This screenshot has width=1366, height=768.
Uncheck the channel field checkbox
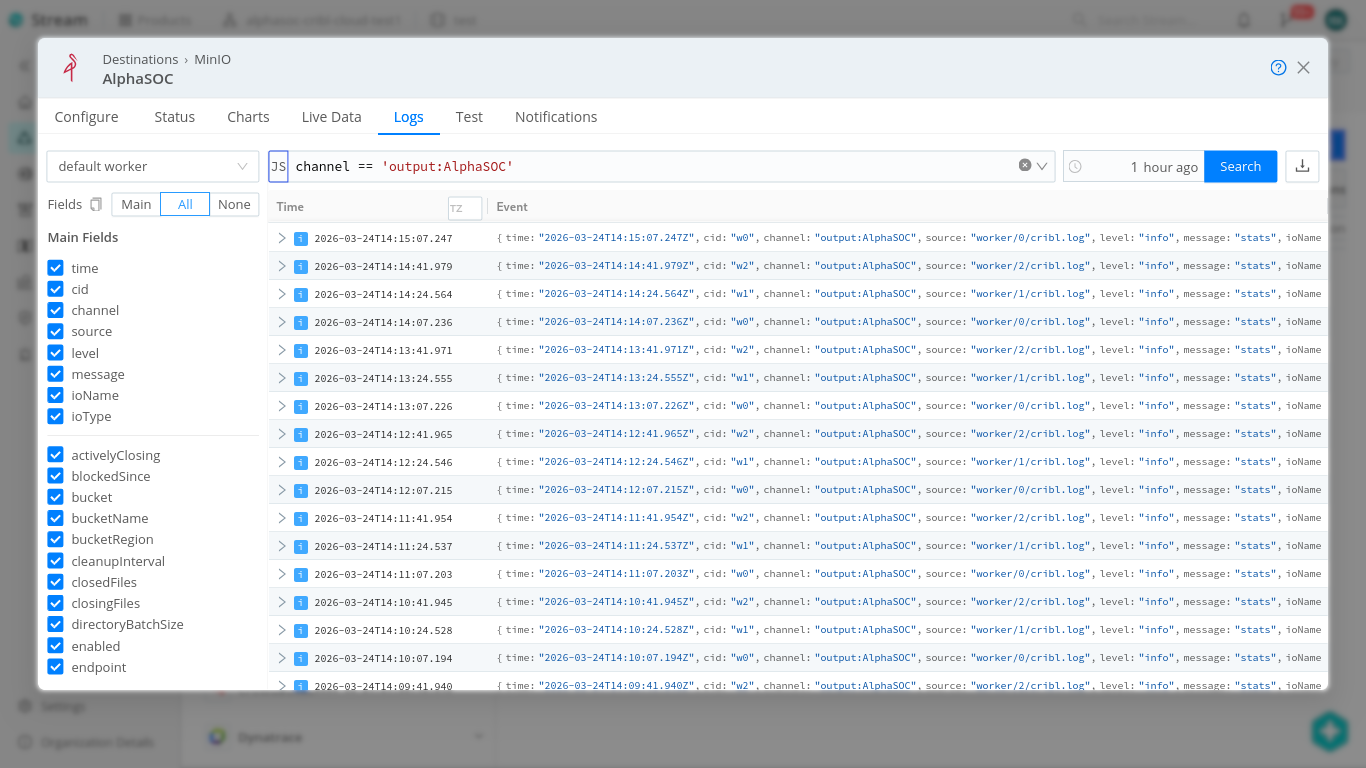coord(56,310)
